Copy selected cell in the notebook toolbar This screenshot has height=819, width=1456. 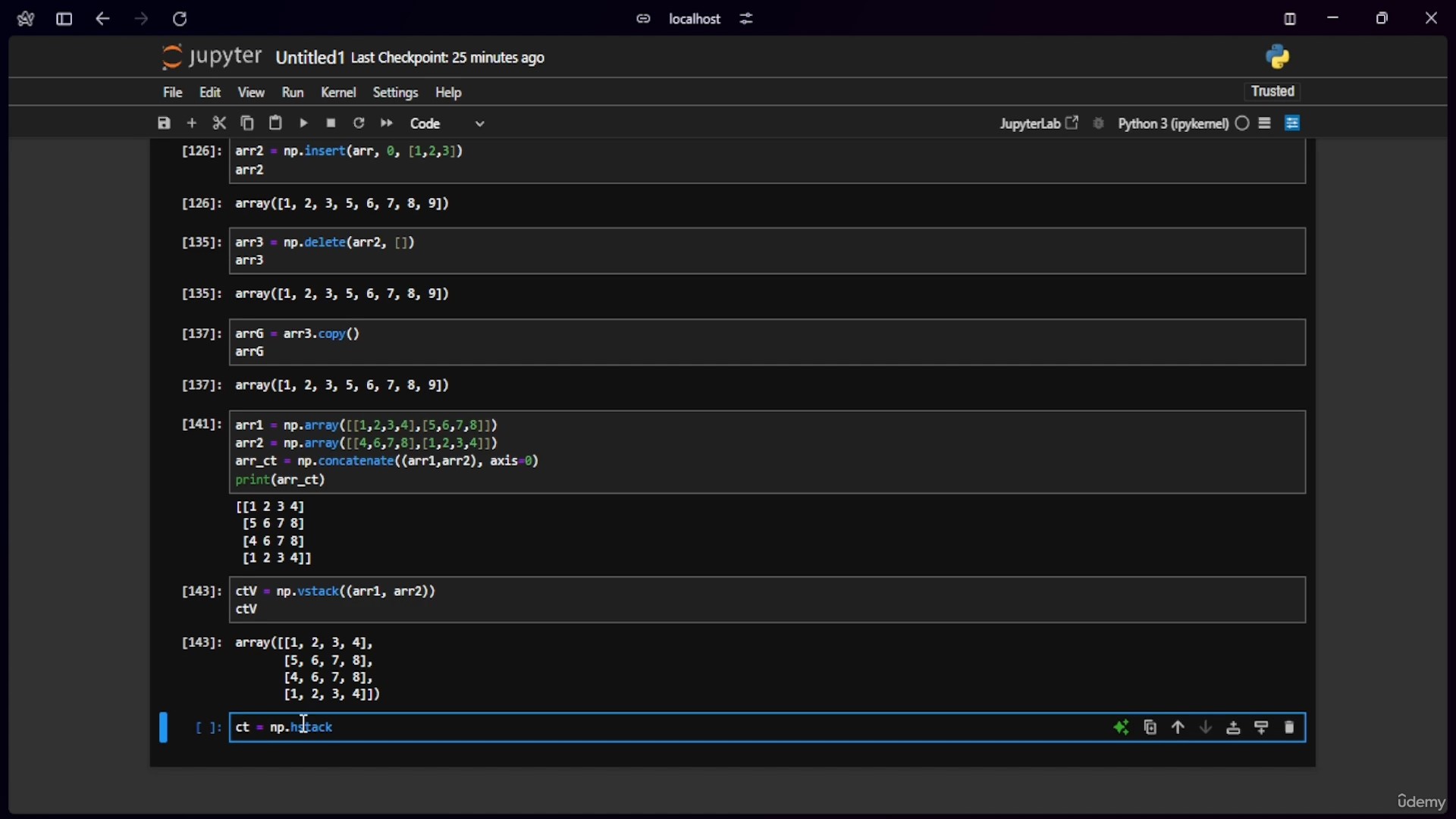(x=247, y=123)
